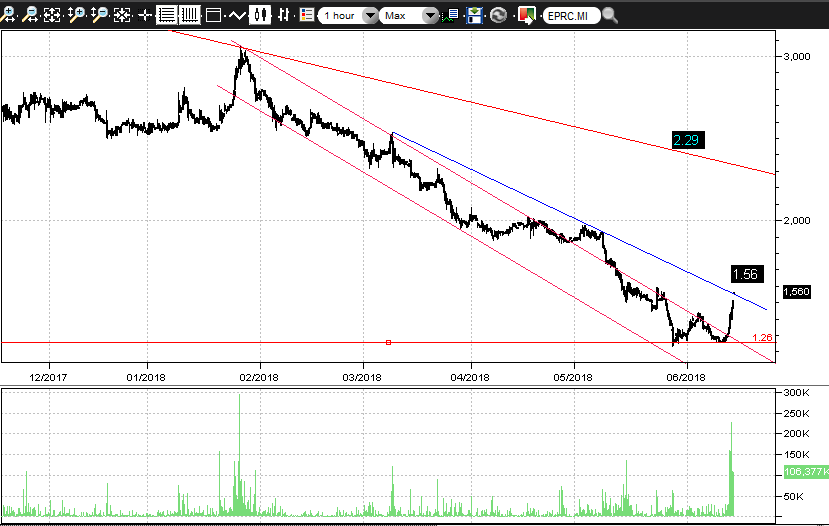Refresh chart data

pyautogui.click(x=498, y=15)
